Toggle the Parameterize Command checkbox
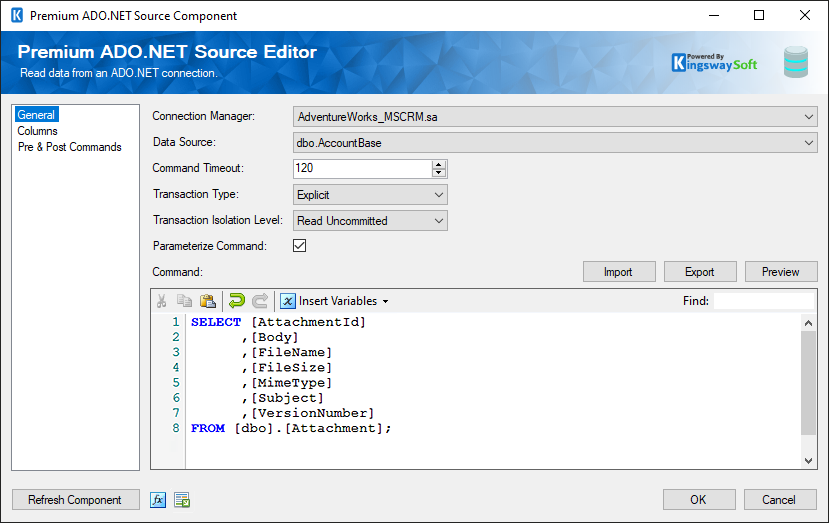Image resolution: width=829 pixels, height=523 pixels. click(x=300, y=245)
